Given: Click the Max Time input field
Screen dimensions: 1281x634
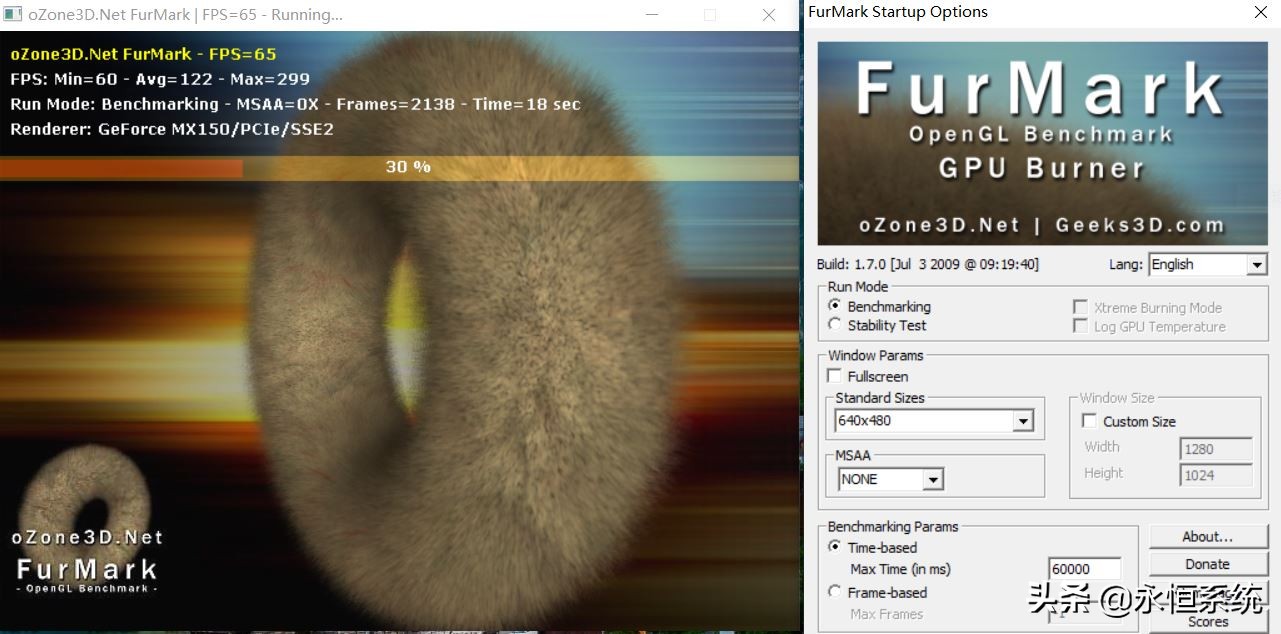Looking at the screenshot, I should click(x=1084, y=569).
